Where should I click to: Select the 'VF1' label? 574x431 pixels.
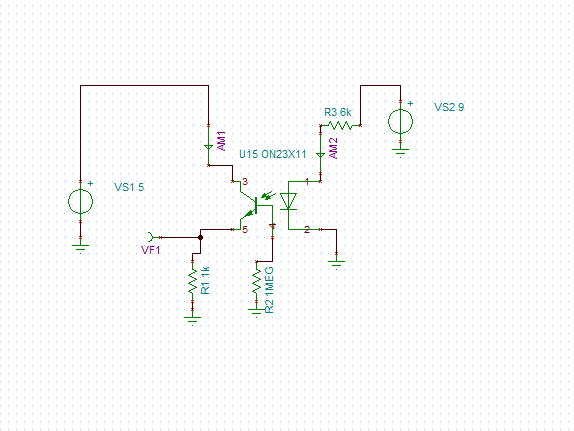coord(151,250)
